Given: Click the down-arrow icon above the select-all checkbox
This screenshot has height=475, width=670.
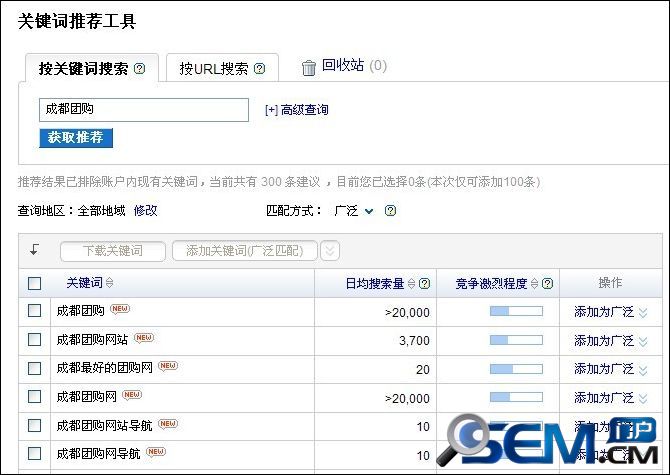Looking at the screenshot, I should 34,250.
